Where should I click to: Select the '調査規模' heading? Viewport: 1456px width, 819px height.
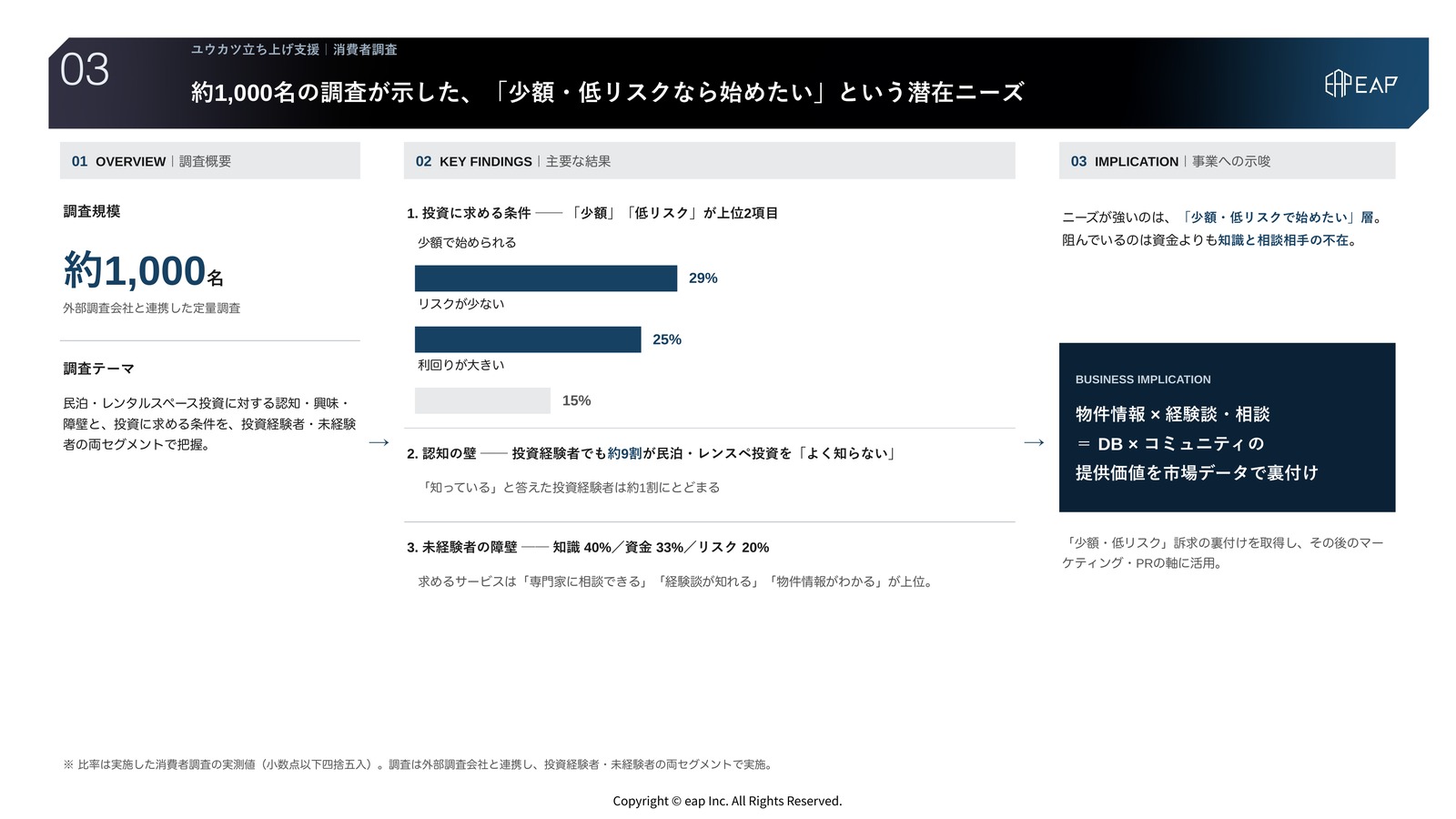(x=92, y=211)
